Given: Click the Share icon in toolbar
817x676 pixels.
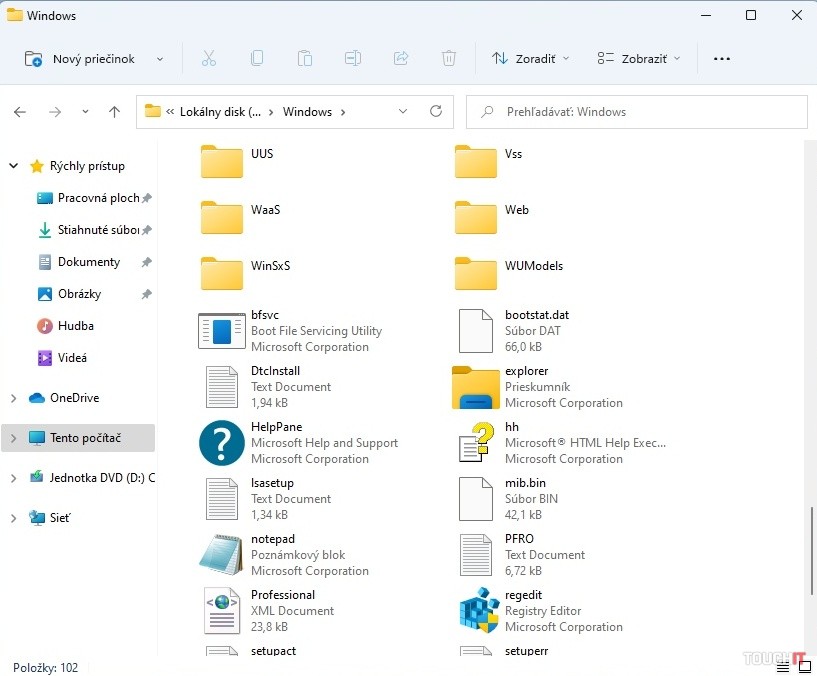Looking at the screenshot, I should point(401,59).
